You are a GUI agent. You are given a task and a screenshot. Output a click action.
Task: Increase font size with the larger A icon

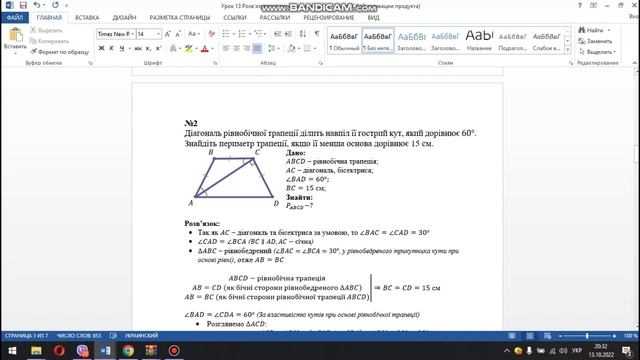point(167,34)
